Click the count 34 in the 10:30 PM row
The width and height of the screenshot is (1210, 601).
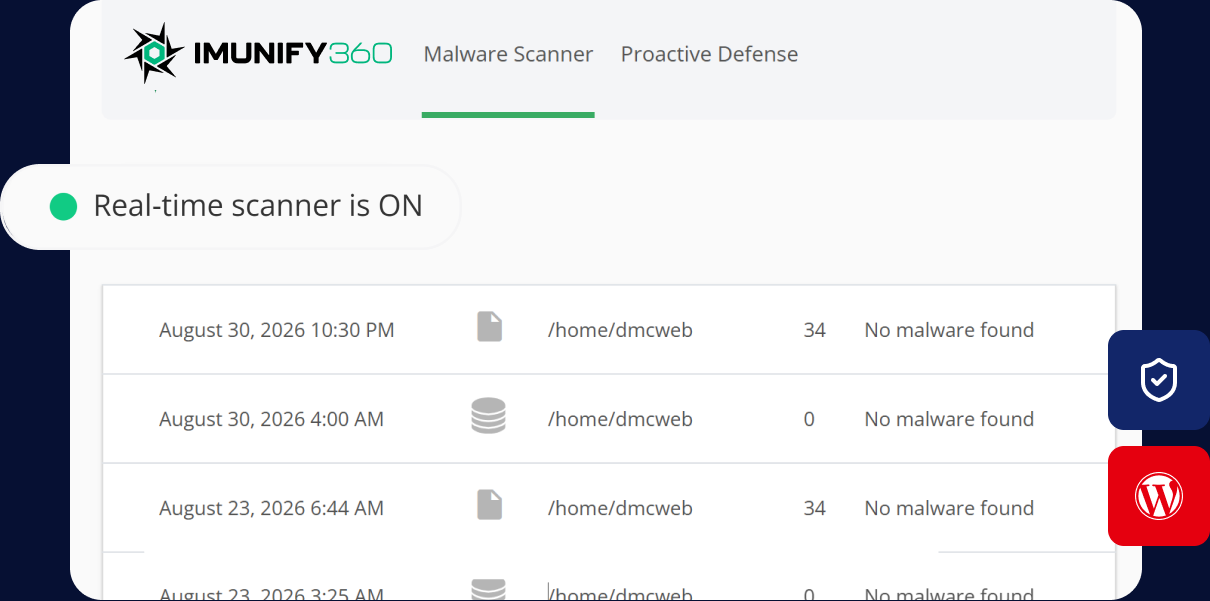(815, 330)
